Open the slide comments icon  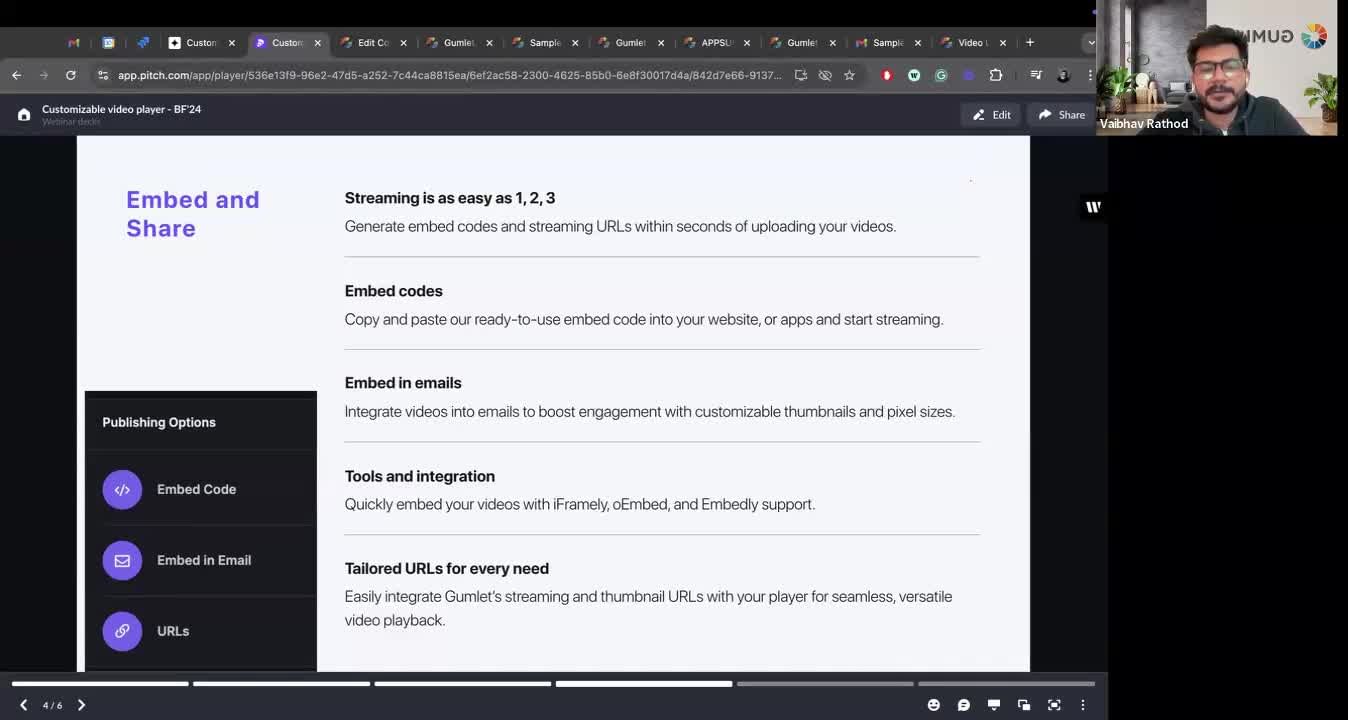(x=963, y=705)
